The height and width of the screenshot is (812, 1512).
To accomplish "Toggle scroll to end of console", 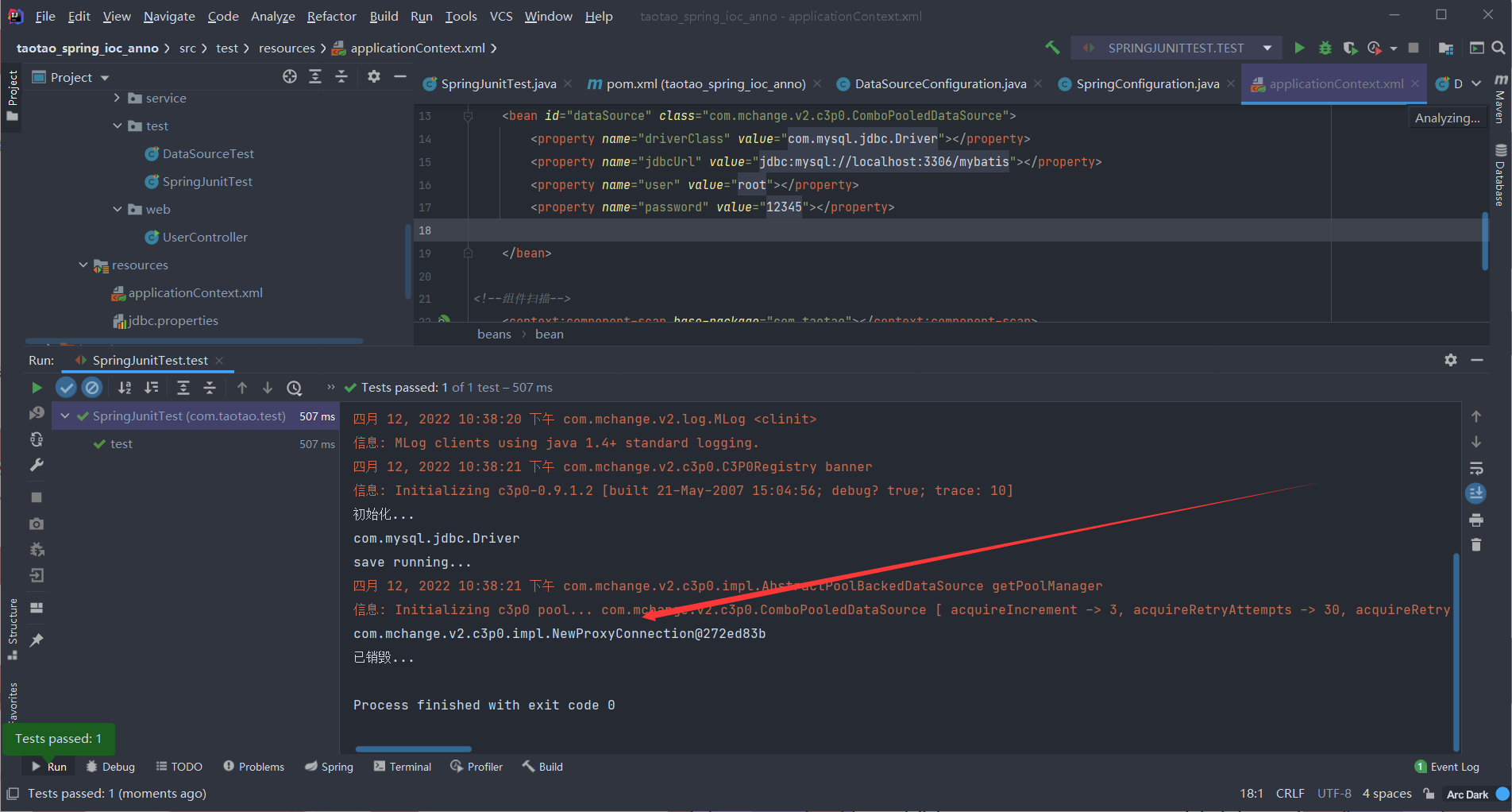I will (x=1476, y=493).
